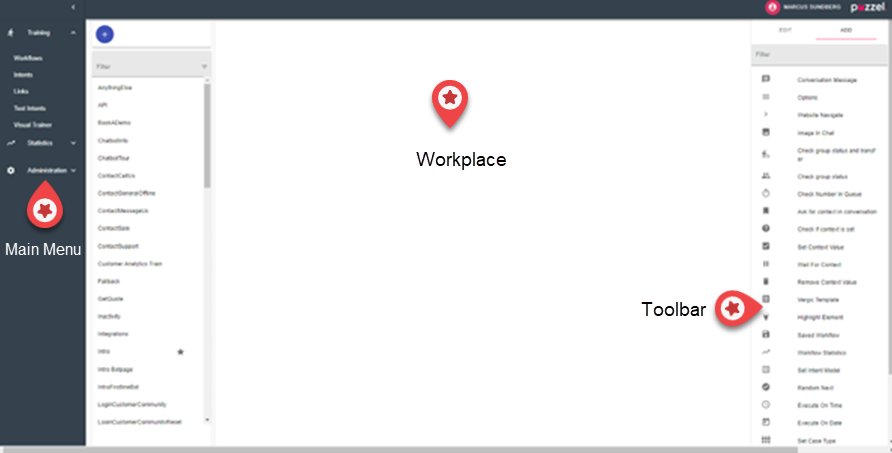The image size is (892, 453).
Task: Click the blue plus add workflow button
Action: 105,33
